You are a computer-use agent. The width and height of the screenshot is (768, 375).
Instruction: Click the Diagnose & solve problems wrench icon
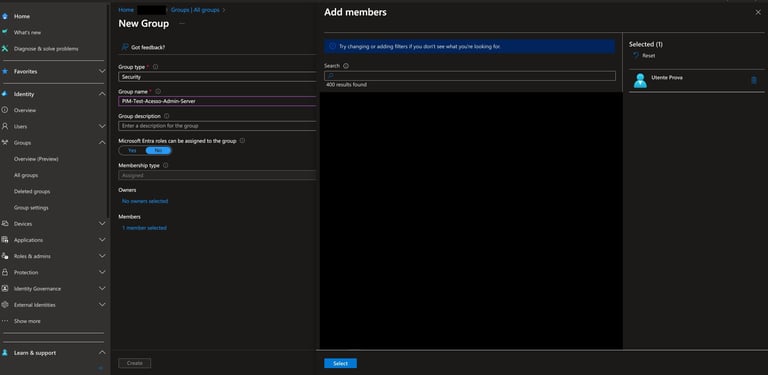5,48
